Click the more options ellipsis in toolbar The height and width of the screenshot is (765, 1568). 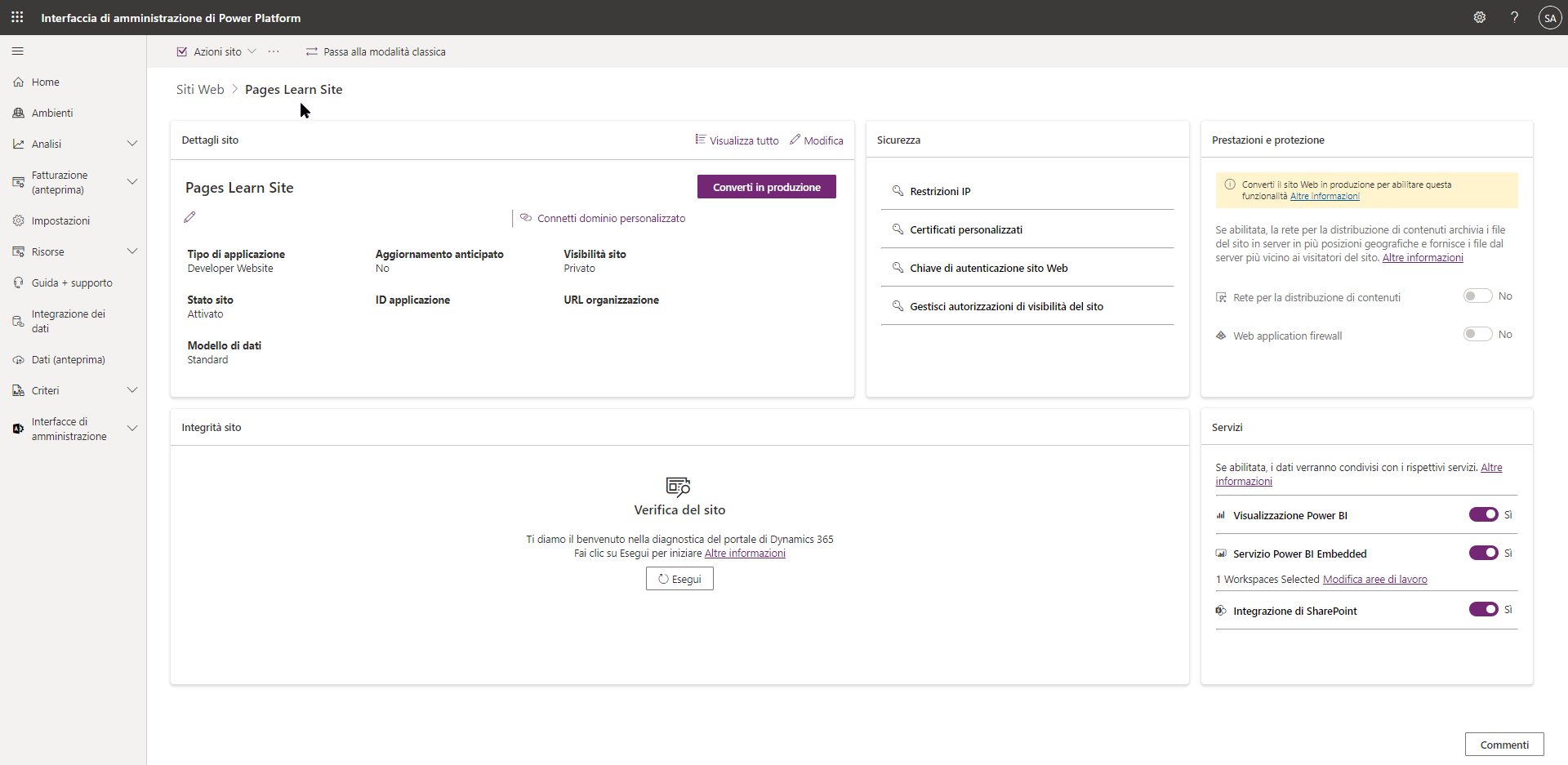point(274,51)
